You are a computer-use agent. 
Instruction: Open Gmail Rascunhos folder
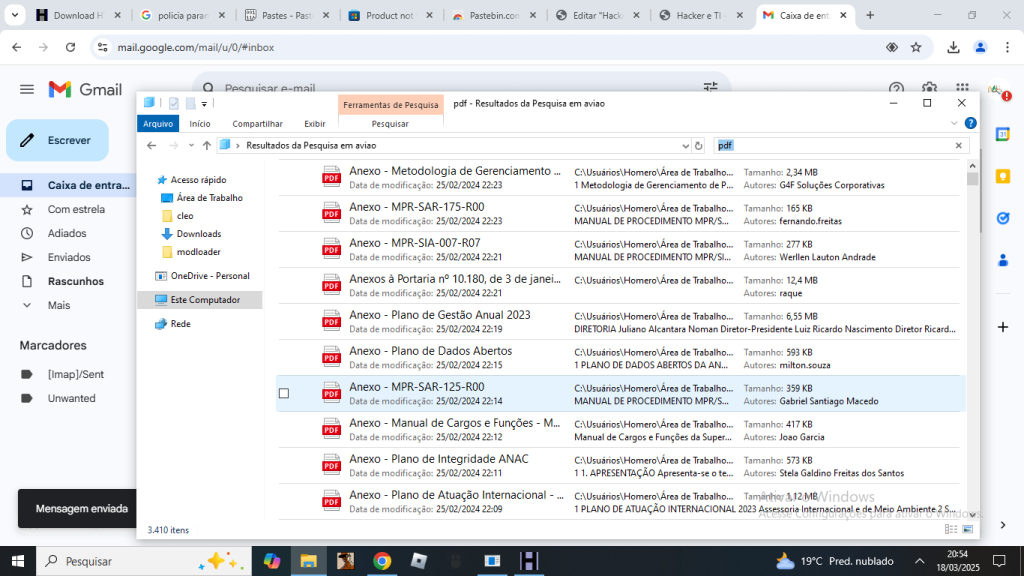pos(75,281)
